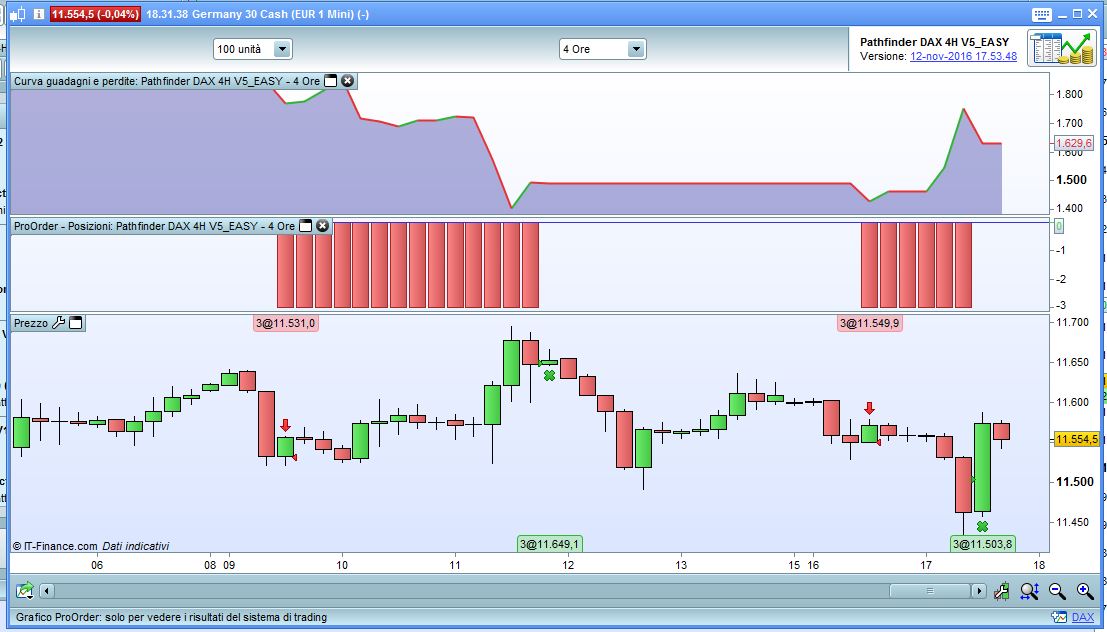Click the second red sell arrow near 16
Image resolution: width=1107 pixels, height=632 pixels.
pos(869,408)
